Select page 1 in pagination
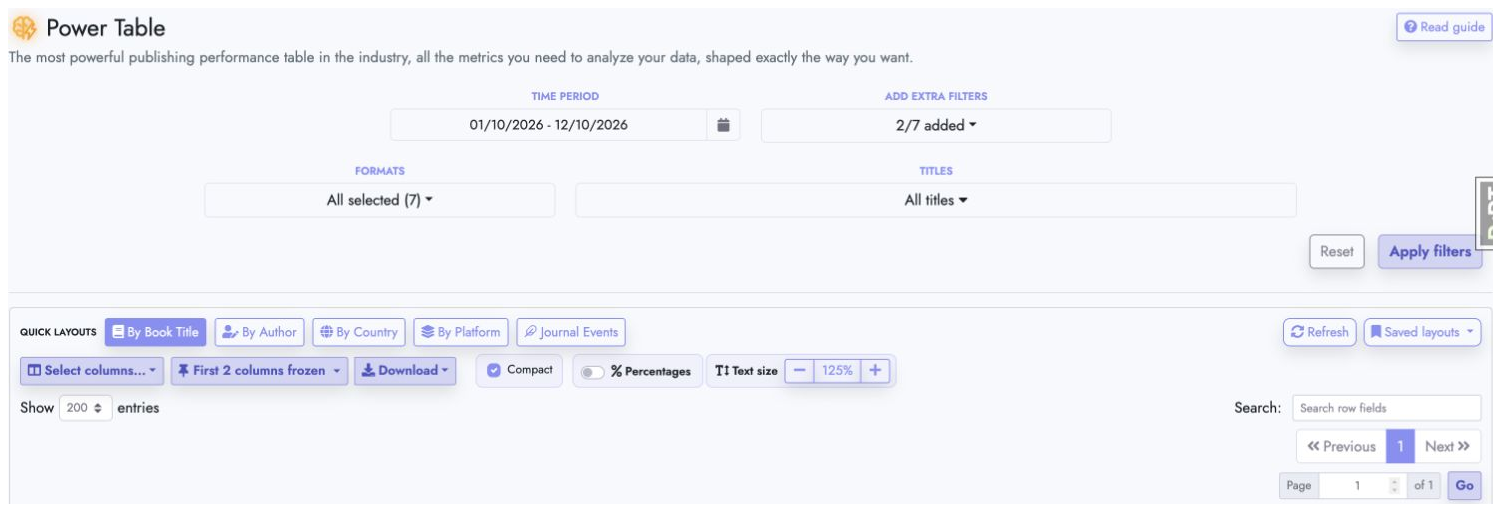This screenshot has width=1501, height=512. pyautogui.click(x=1400, y=447)
